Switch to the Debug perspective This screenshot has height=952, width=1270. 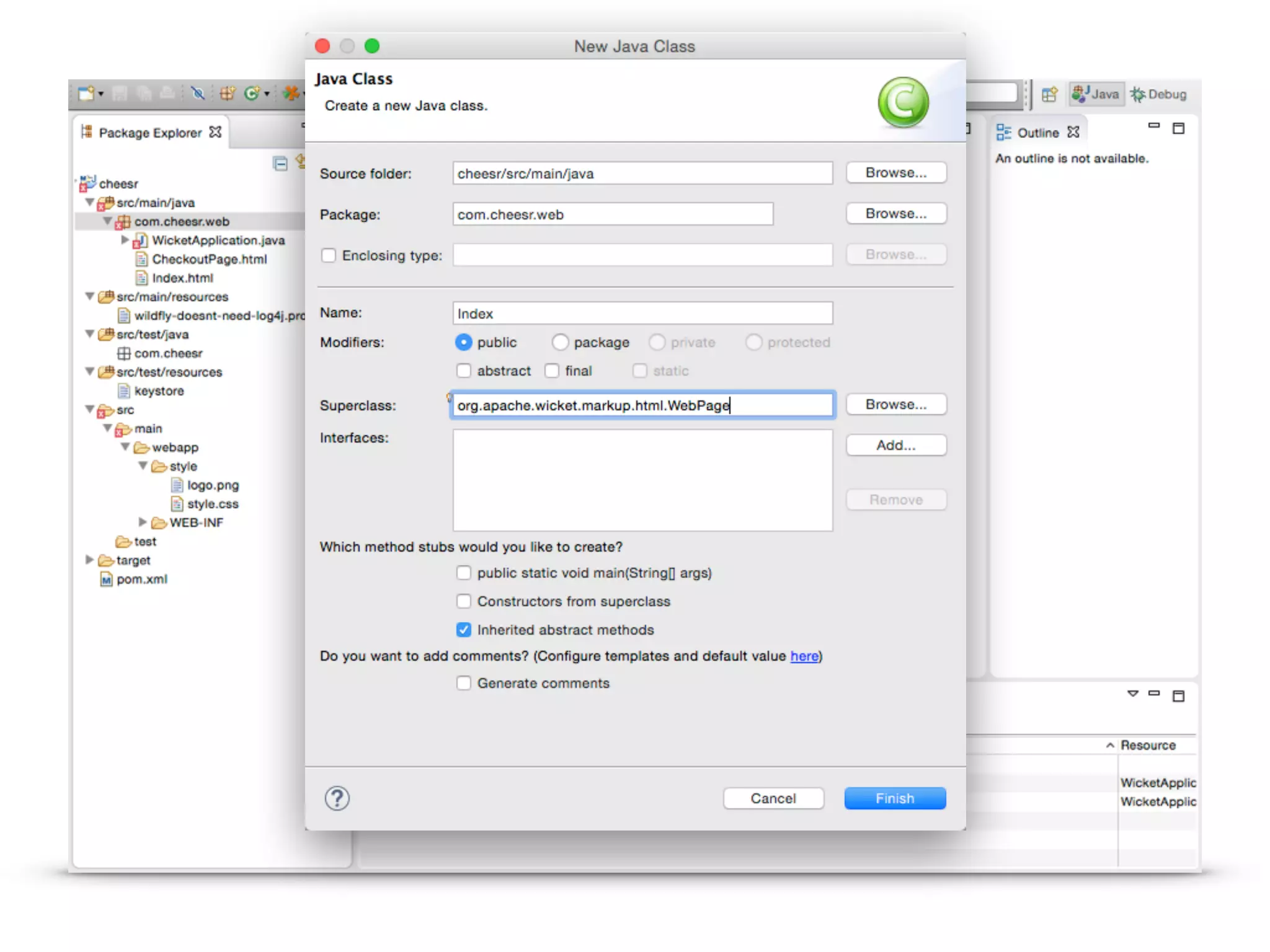(1158, 94)
